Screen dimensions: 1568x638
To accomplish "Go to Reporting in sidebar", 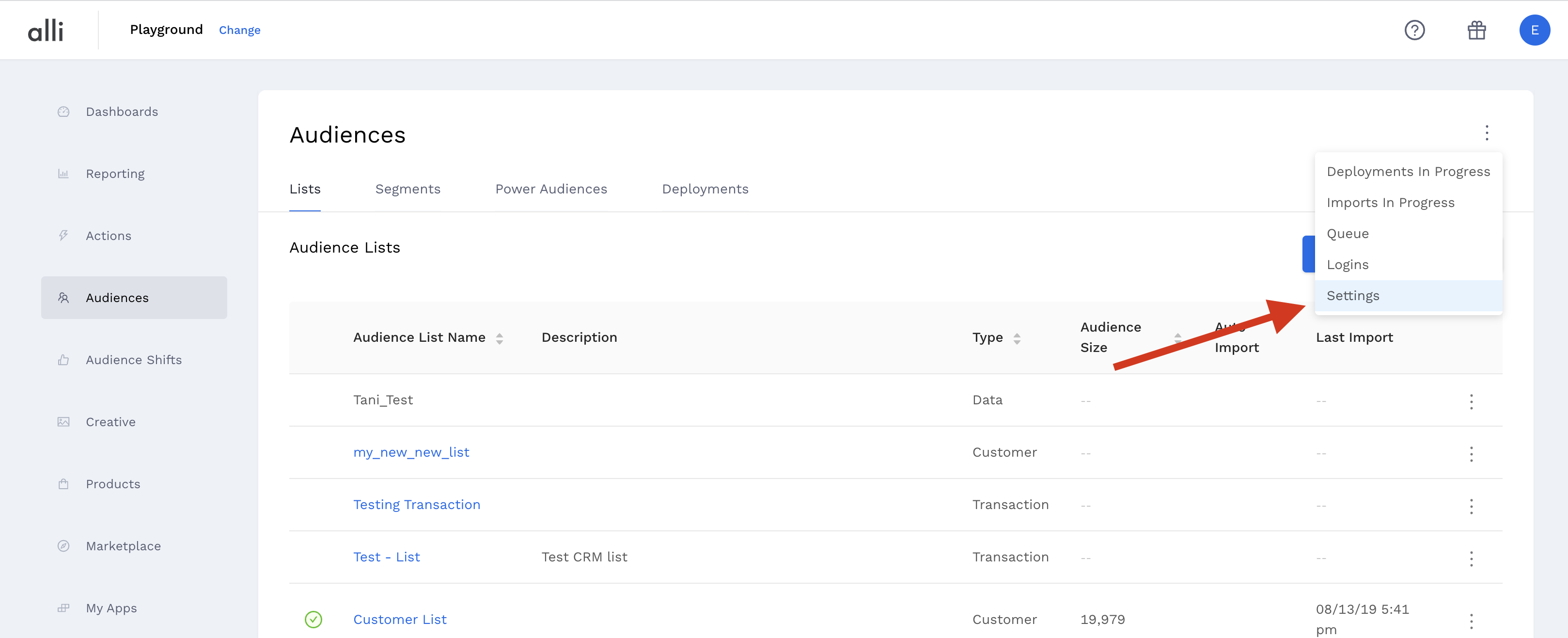I will pos(115,174).
